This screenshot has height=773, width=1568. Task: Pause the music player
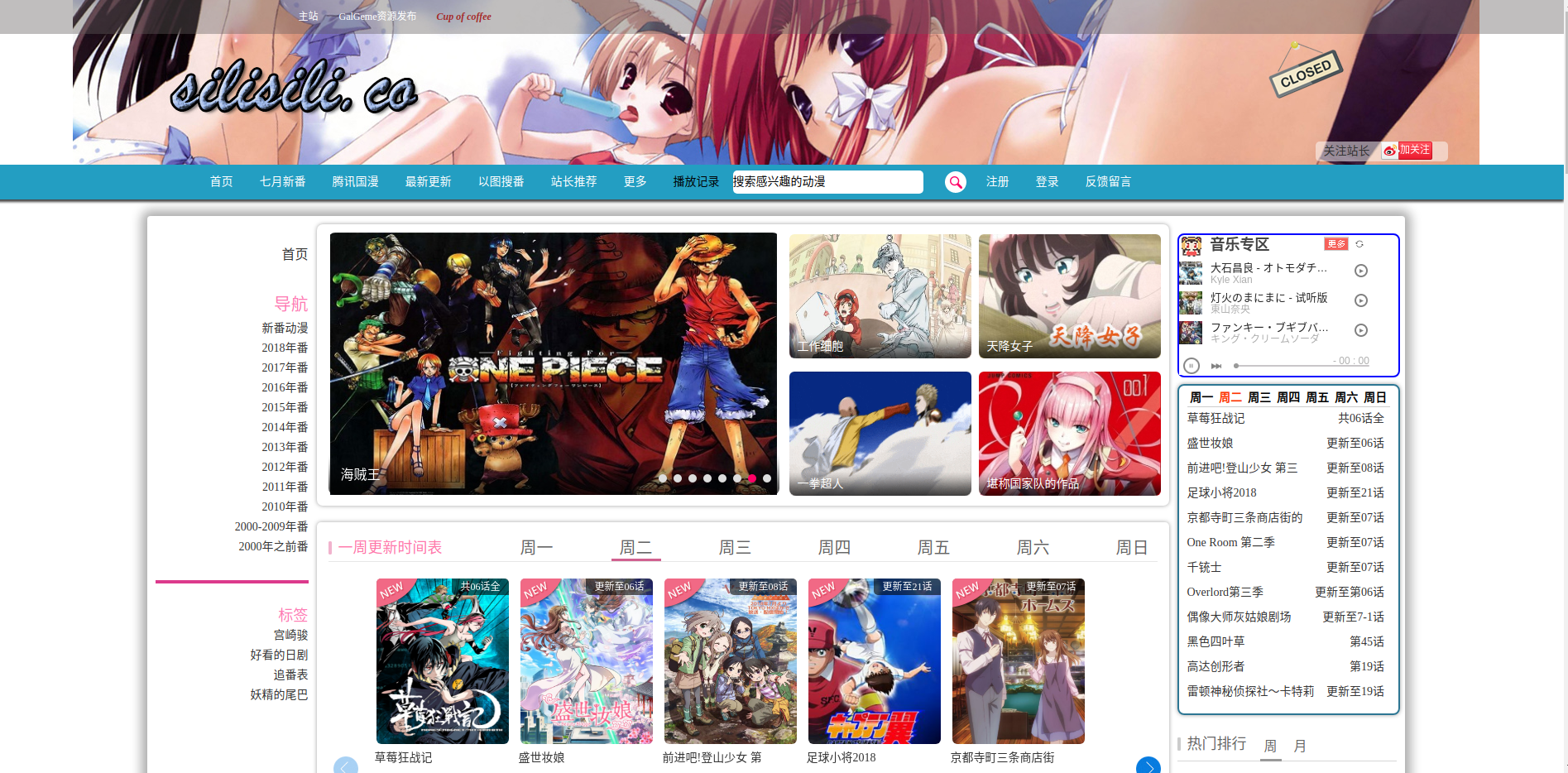[x=1191, y=365]
